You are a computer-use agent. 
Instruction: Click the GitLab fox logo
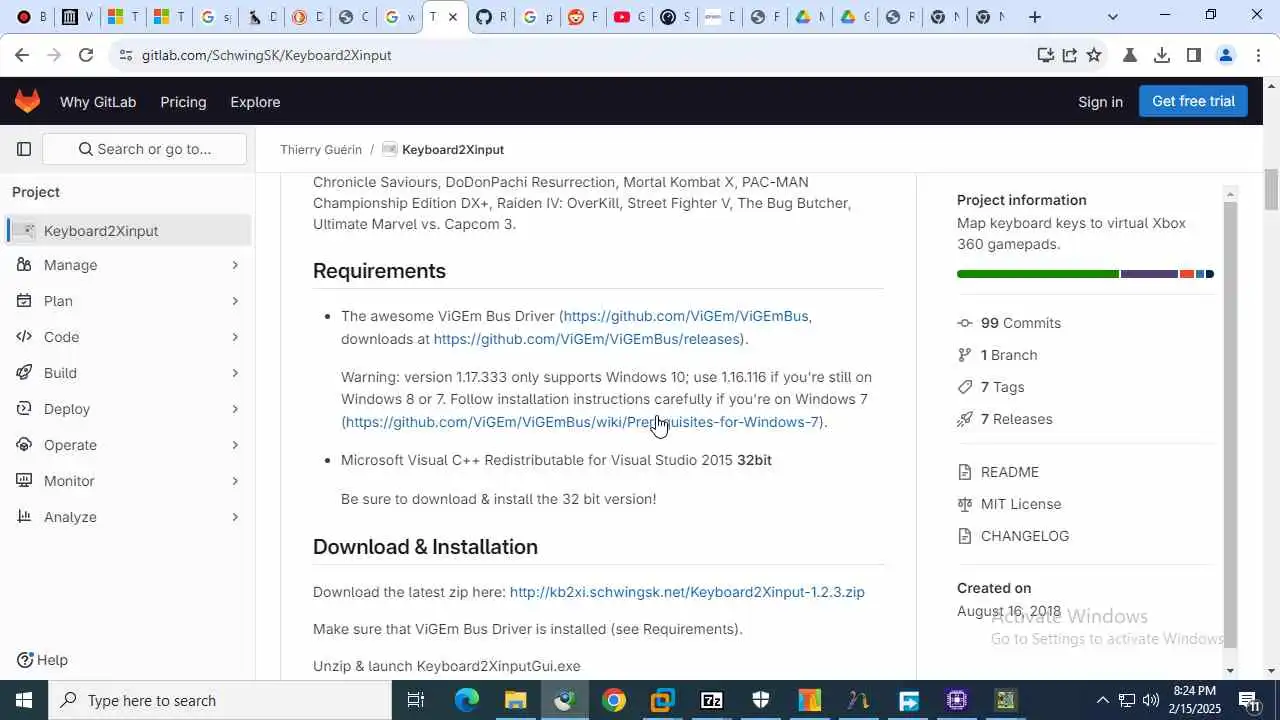[27, 101]
